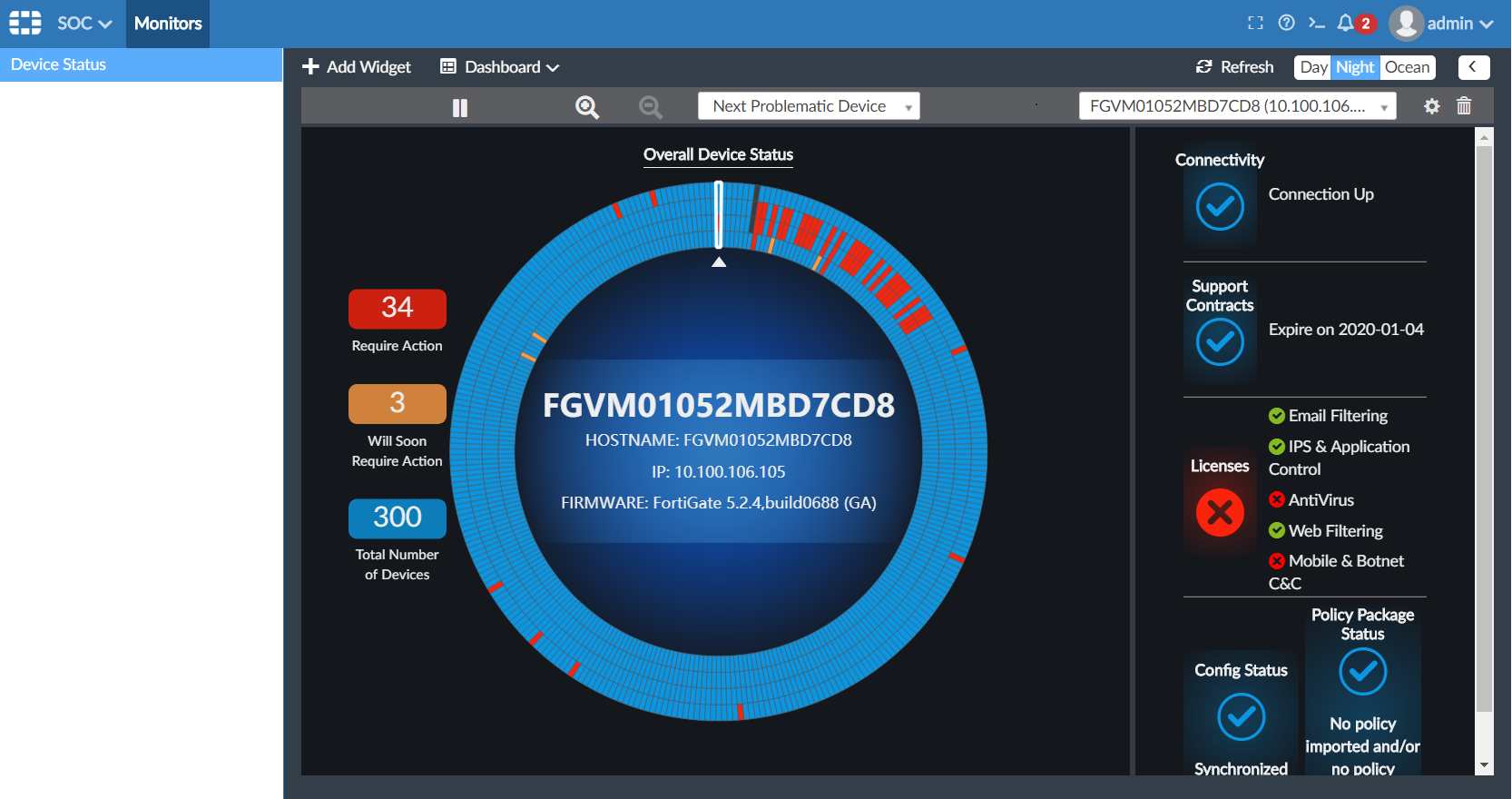Click the red Licenses error icon
This screenshot has height=799, width=1512.
tap(1220, 513)
